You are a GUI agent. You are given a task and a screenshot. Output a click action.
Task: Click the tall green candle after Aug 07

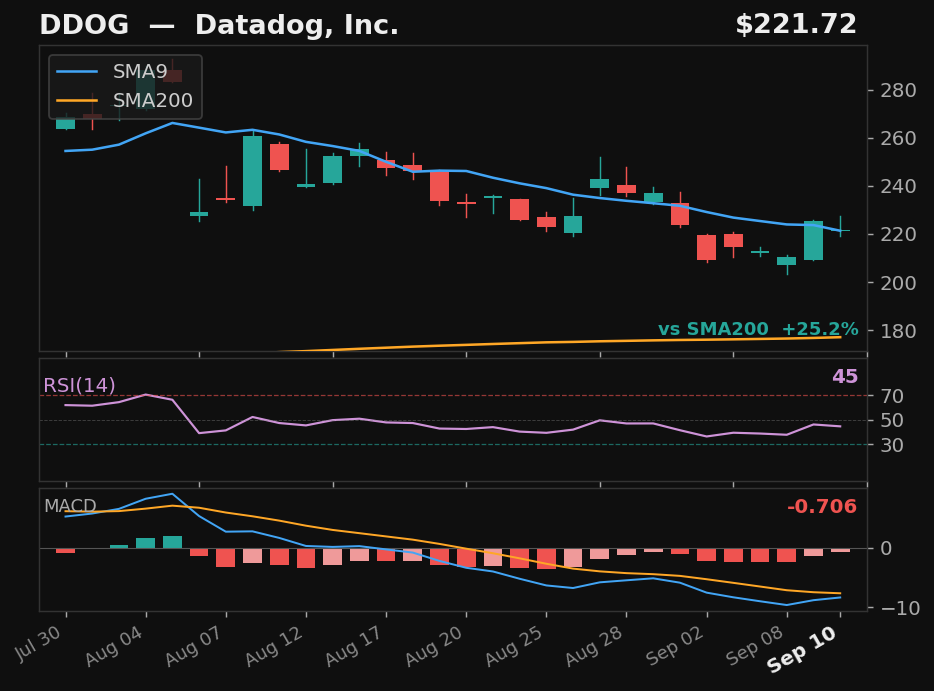(253, 171)
